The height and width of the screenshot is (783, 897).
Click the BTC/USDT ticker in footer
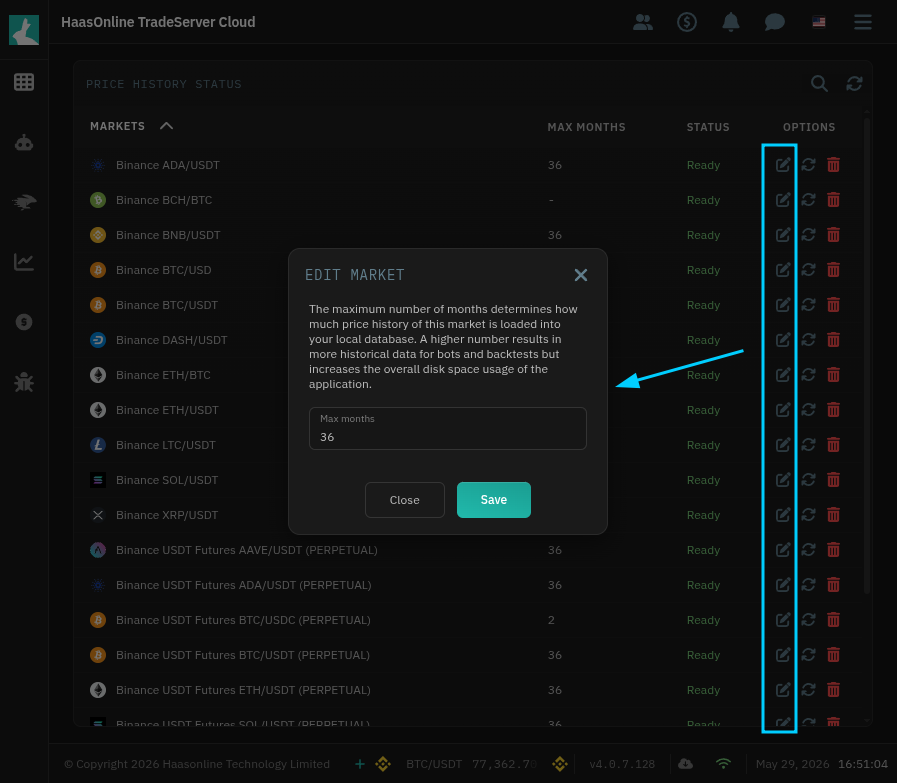pyautogui.click(x=434, y=764)
